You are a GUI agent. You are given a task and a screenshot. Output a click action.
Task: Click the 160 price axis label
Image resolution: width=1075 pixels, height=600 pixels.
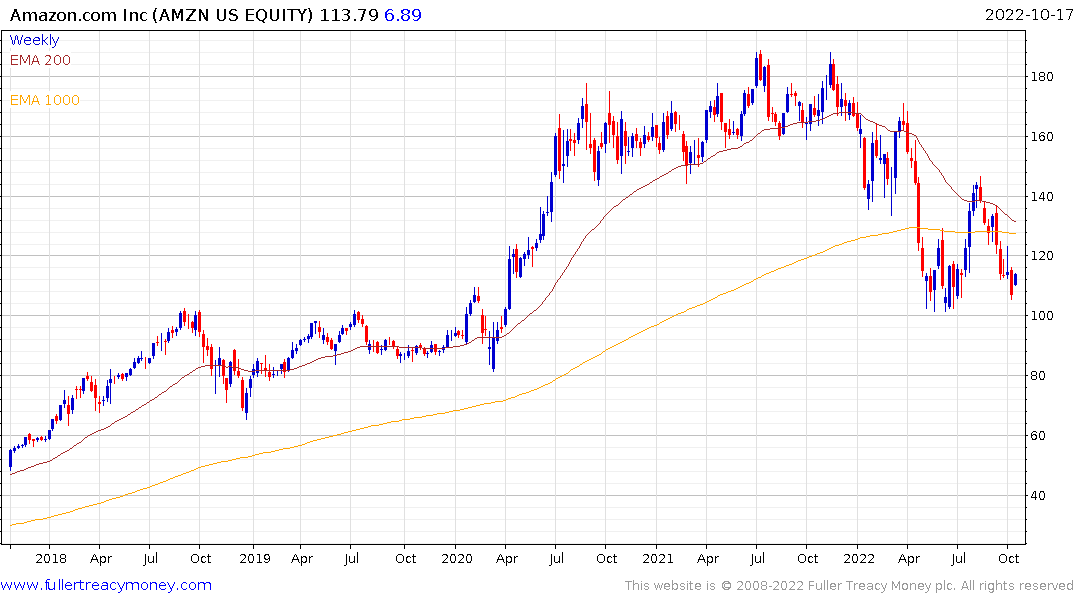click(1042, 136)
